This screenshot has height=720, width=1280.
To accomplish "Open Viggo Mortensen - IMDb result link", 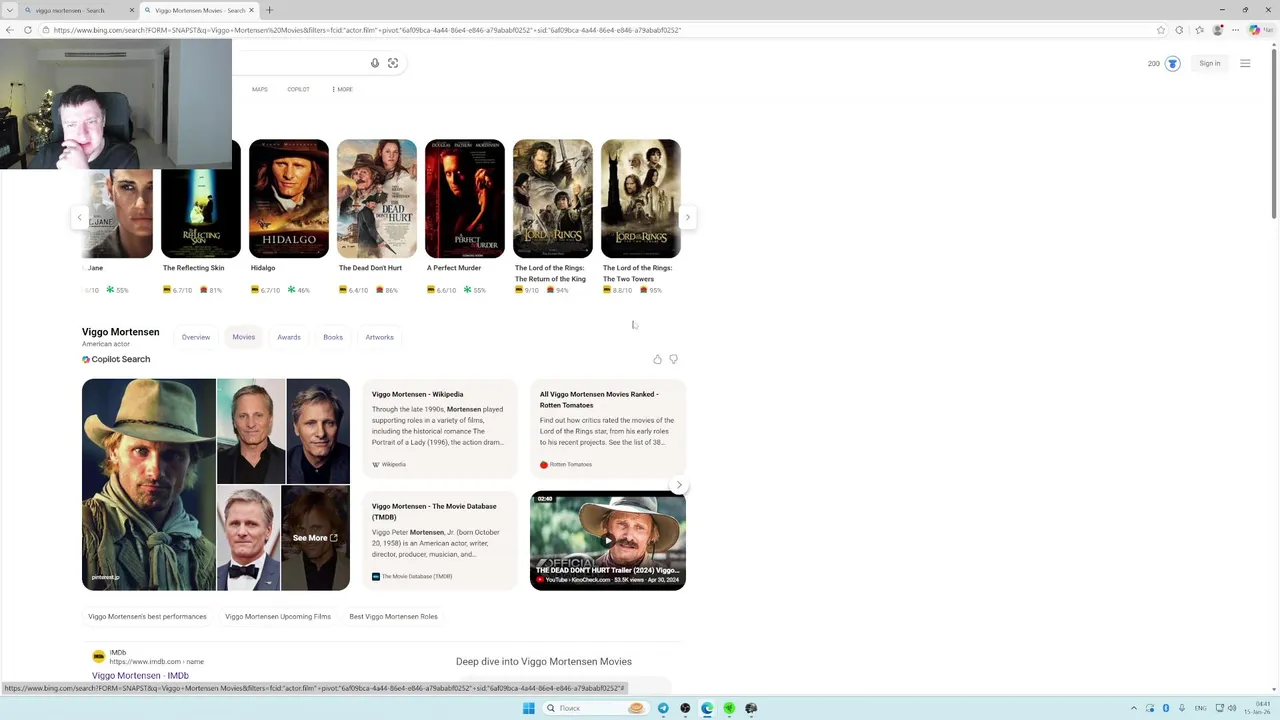I will coord(140,675).
